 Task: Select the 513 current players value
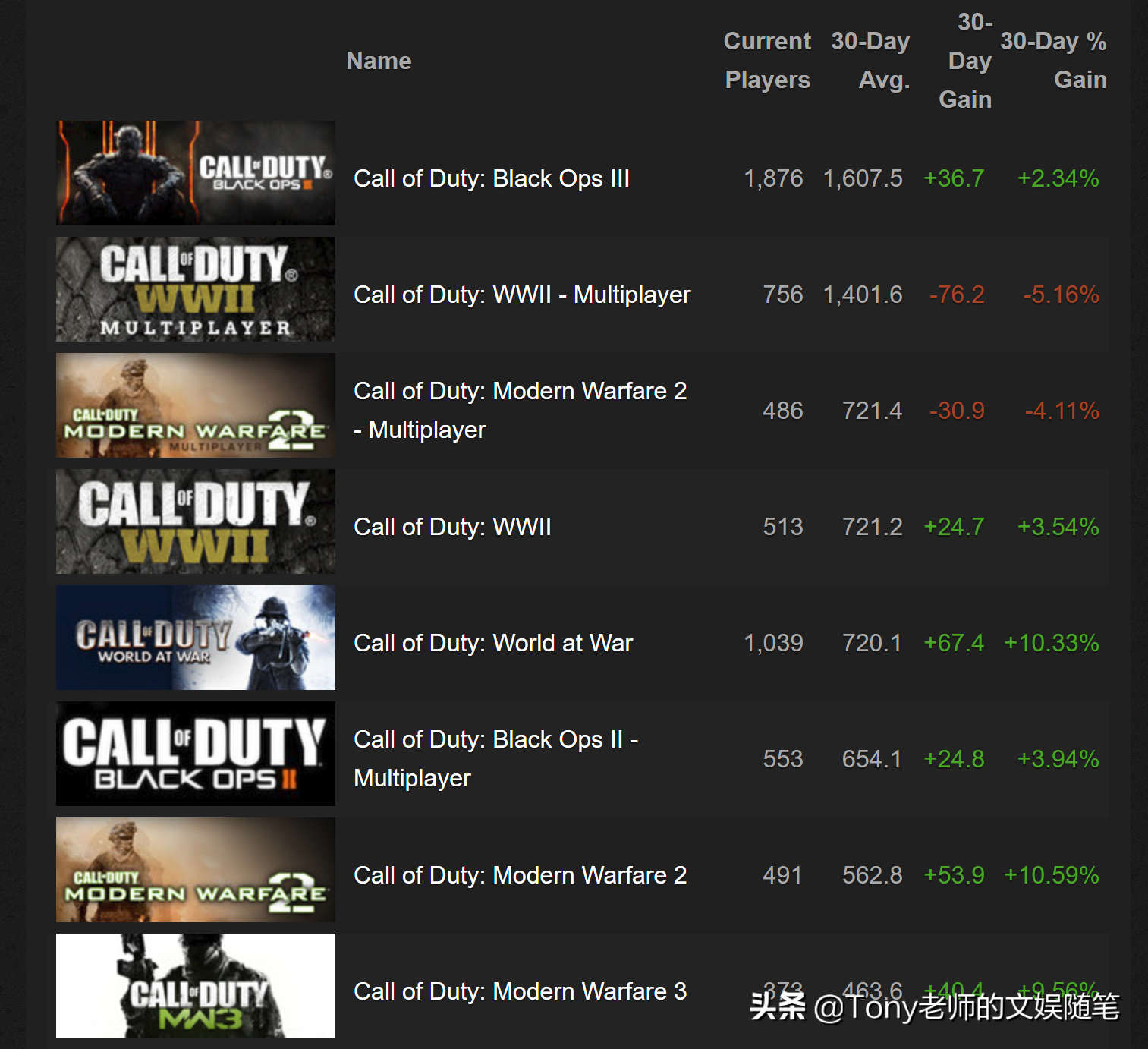[783, 527]
